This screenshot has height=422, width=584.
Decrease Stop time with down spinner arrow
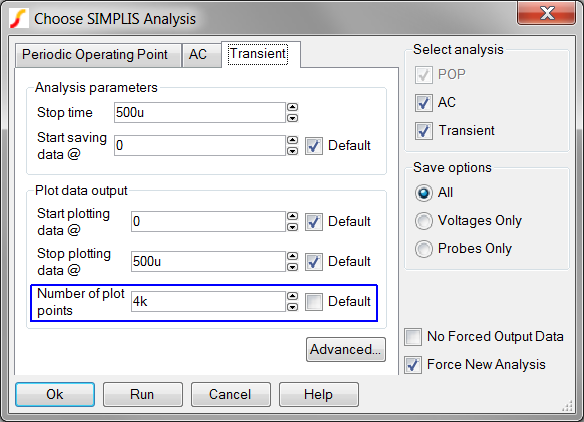point(293,118)
